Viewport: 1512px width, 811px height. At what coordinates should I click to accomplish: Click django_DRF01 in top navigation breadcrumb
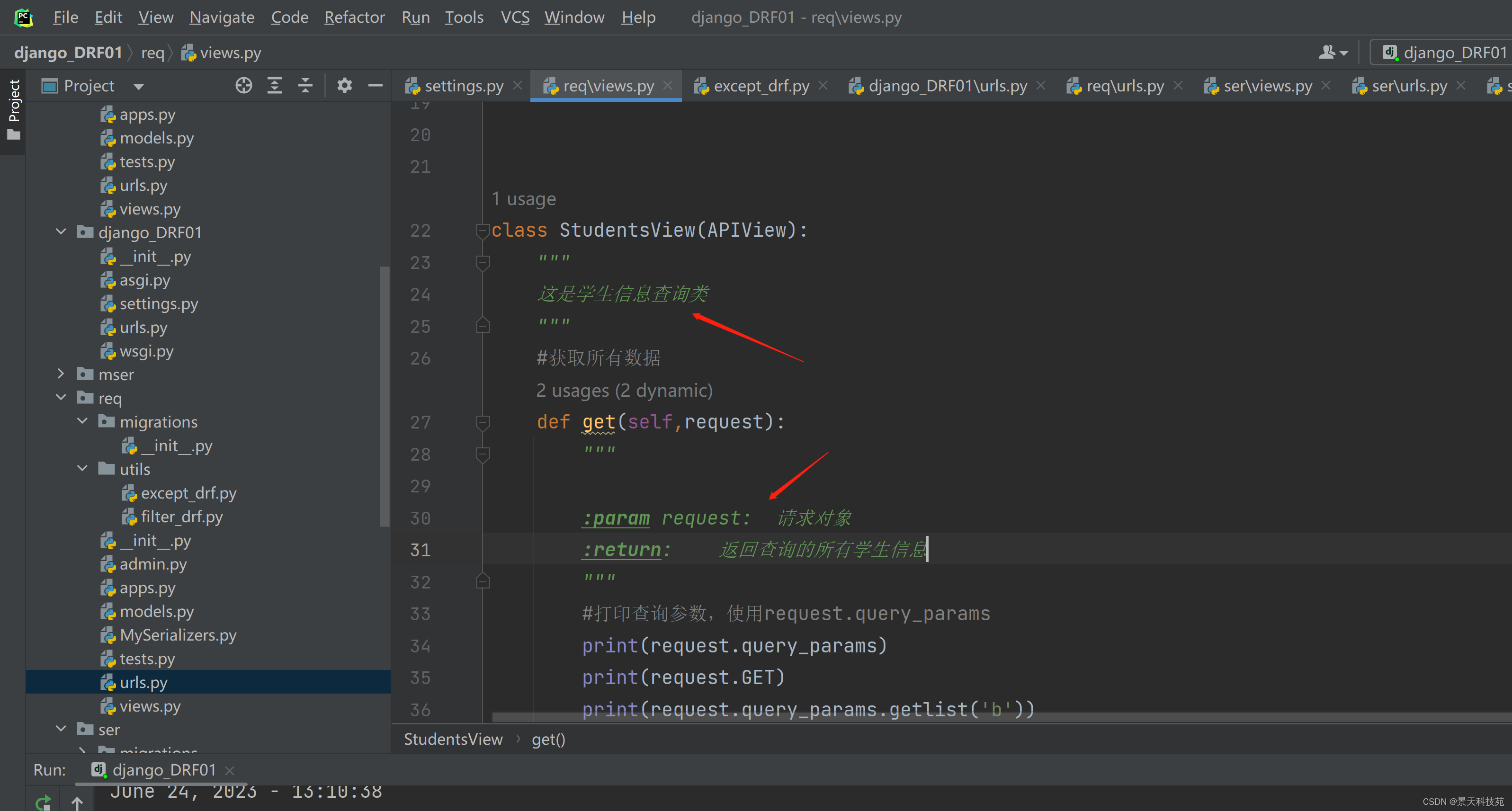(68, 53)
